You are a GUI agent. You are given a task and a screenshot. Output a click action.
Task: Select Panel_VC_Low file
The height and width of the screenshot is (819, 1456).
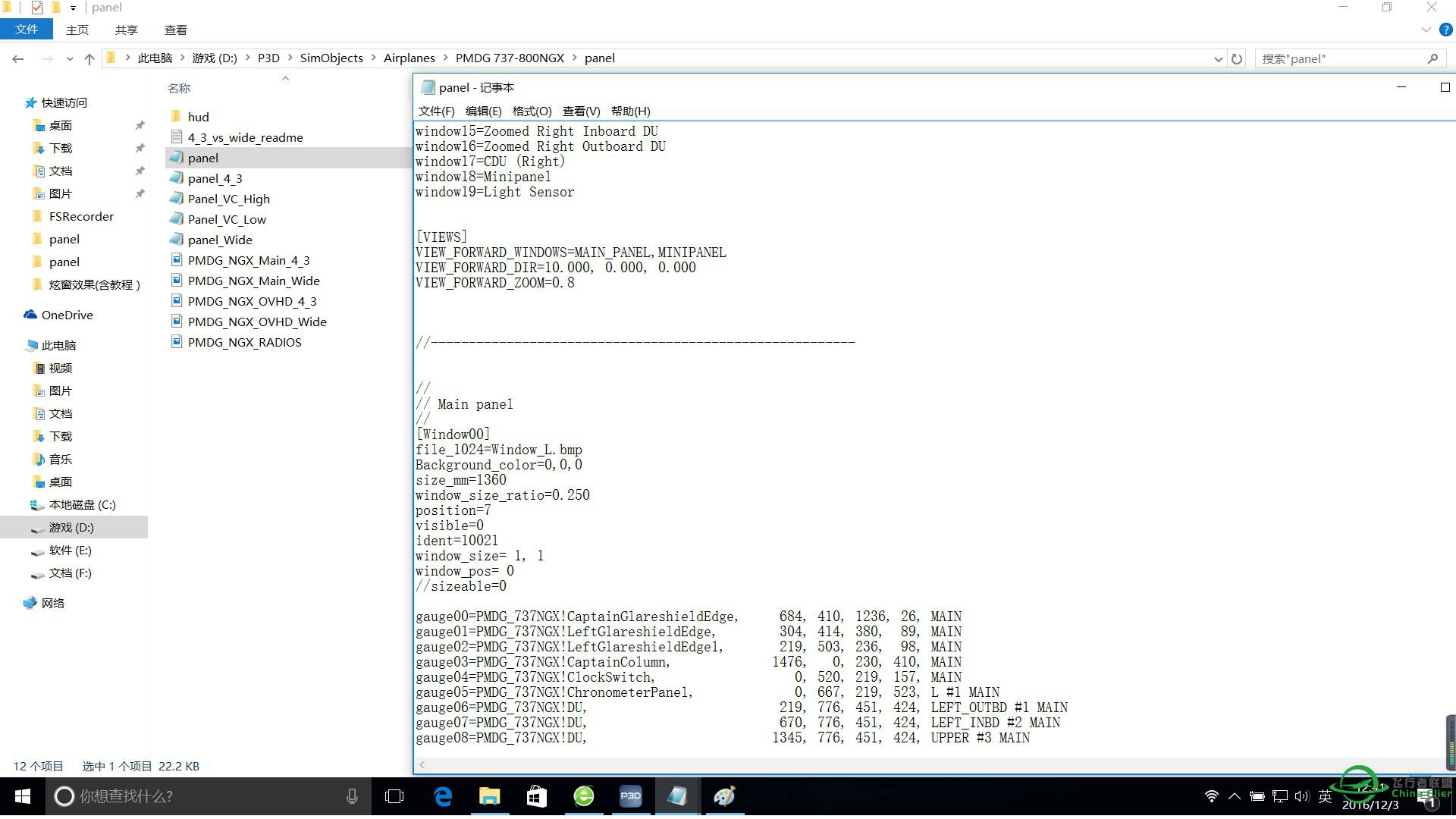[x=227, y=219]
